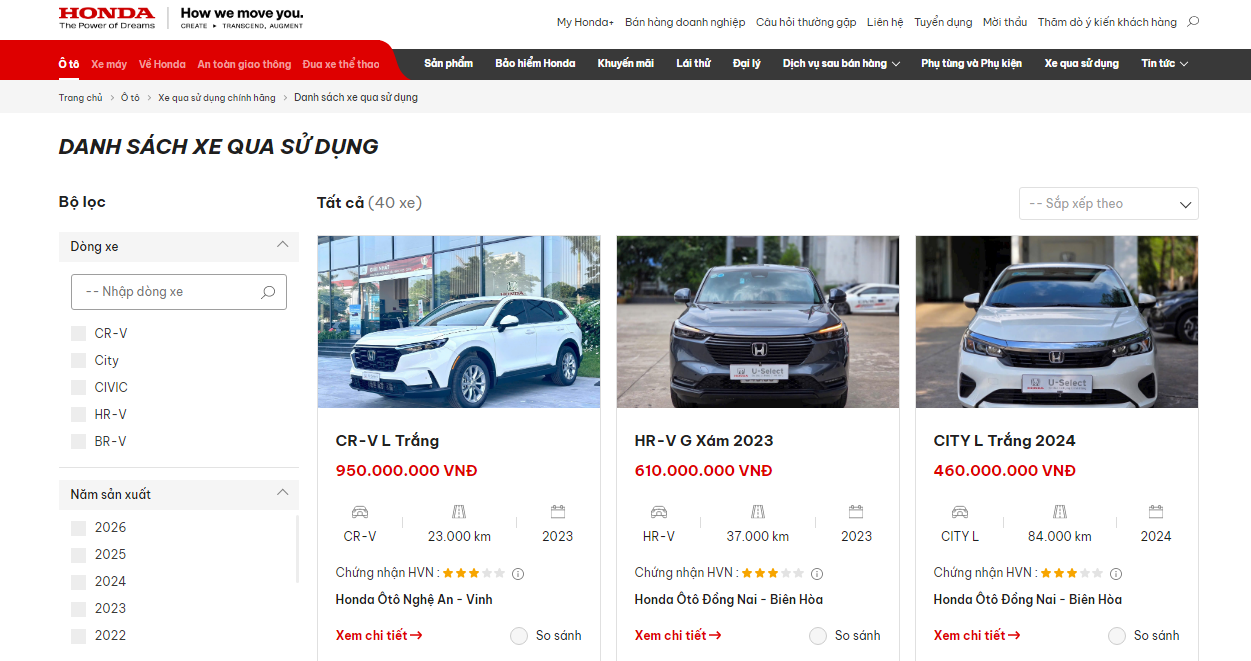The width and height of the screenshot is (1251, 661).
Task: Click the car model icon above CR-V
Action: (360, 512)
